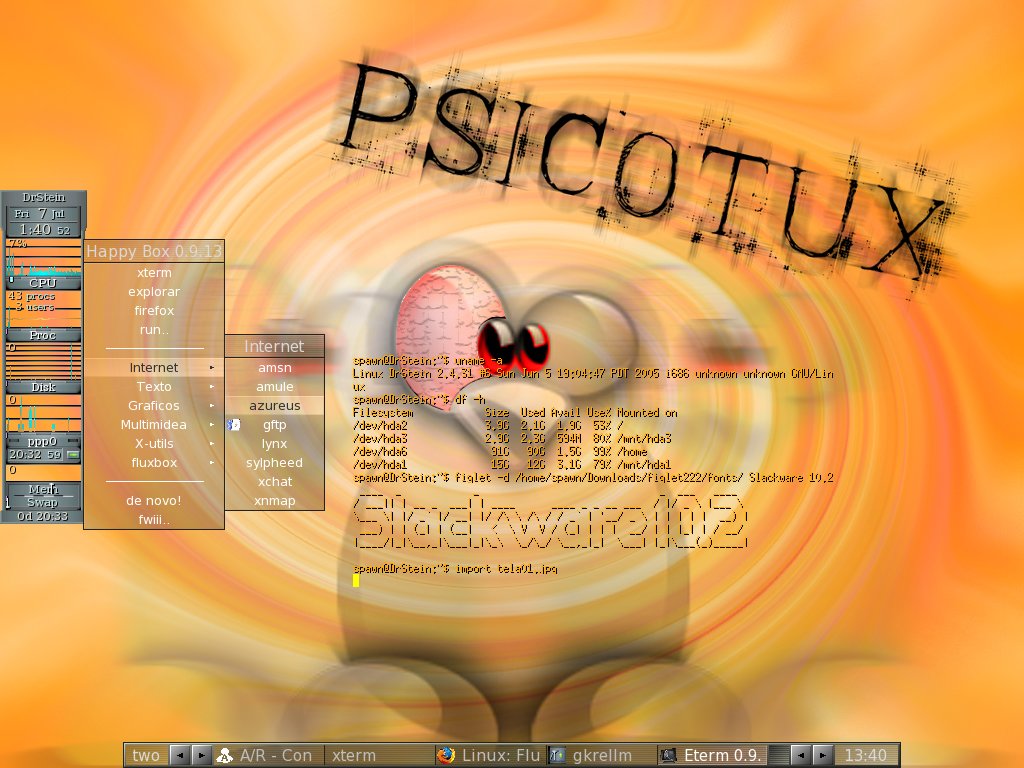The height and width of the screenshot is (768, 1024).
Task: Click the gkrellm icon in the taskbar
Action: (x=556, y=755)
